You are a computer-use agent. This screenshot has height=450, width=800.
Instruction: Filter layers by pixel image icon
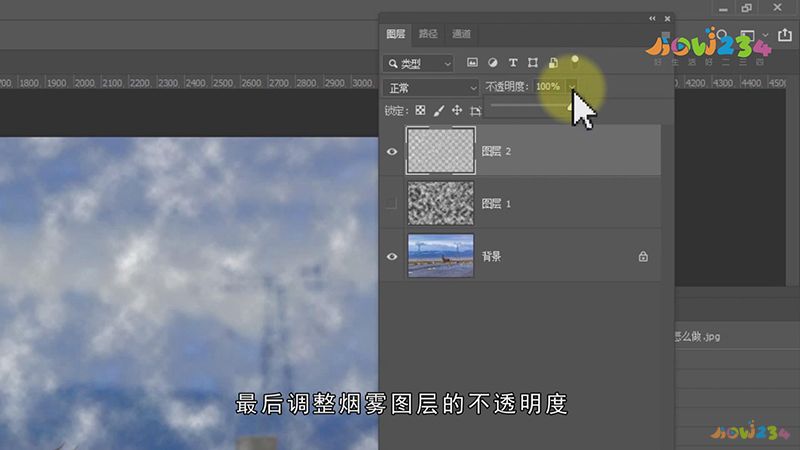pos(472,62)
